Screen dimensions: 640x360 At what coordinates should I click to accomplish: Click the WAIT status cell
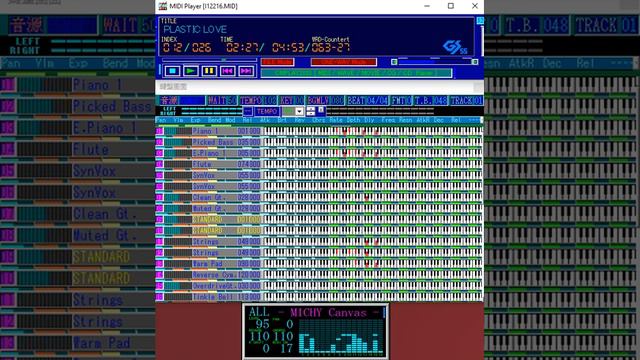[x=222, y=100]
